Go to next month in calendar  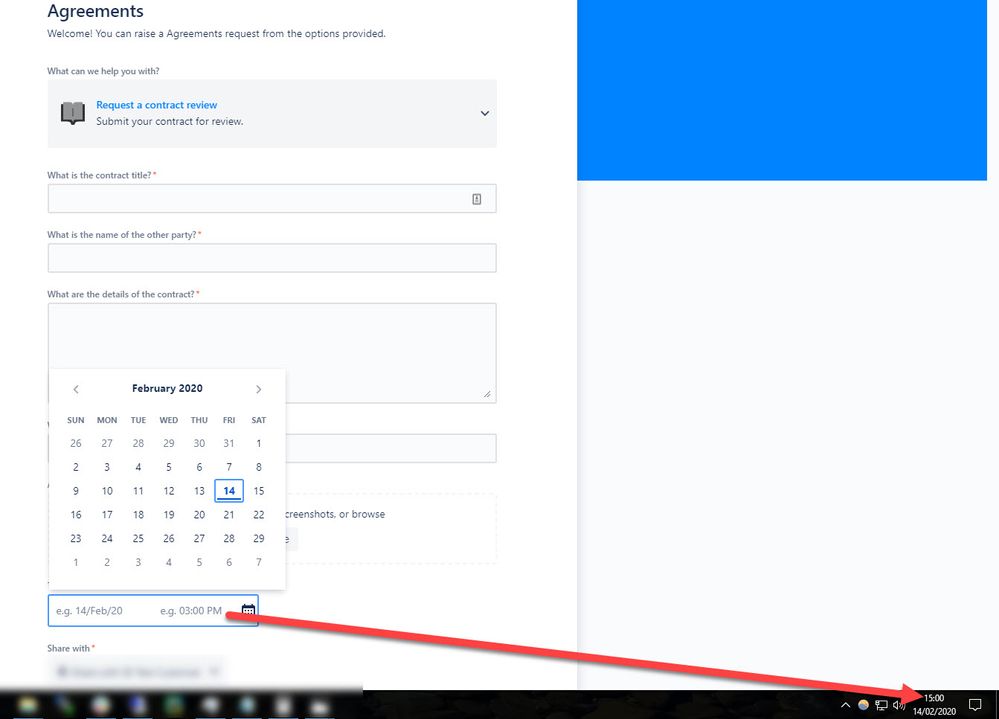point(258,389)
